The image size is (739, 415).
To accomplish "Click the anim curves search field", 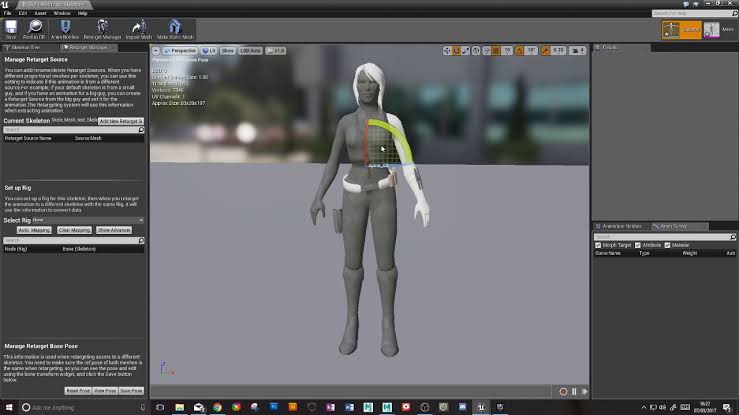I will 665,237.
